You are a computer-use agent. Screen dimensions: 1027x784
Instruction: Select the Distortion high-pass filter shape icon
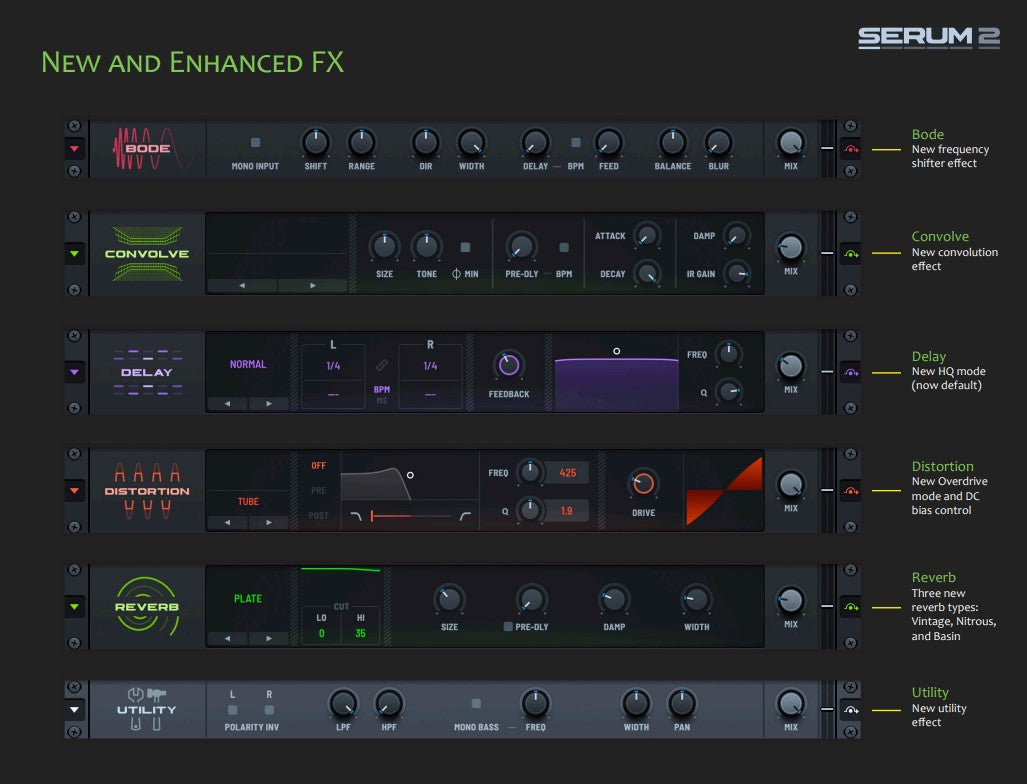click(x=465, y=516)
